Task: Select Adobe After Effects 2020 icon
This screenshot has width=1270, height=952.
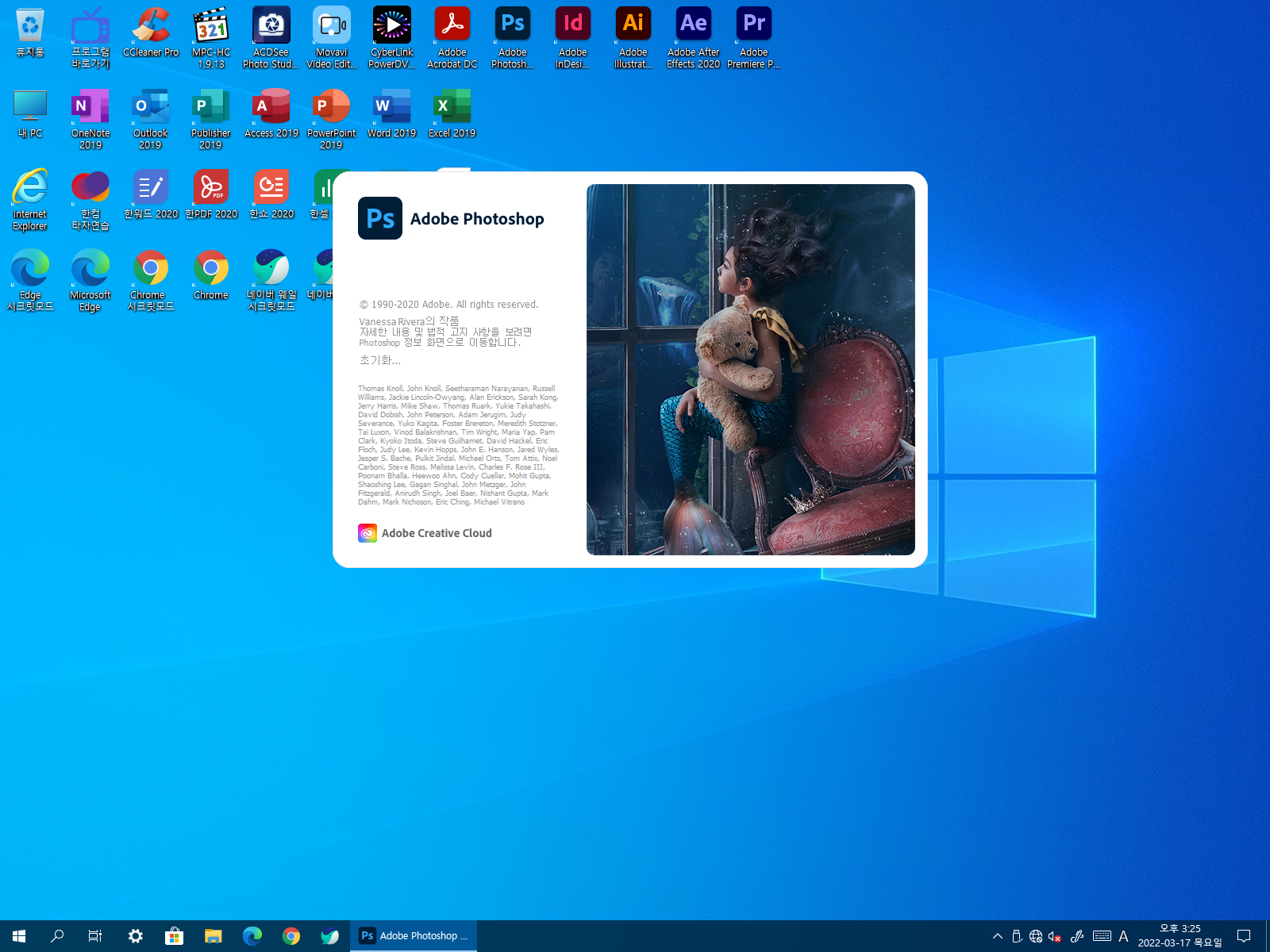Action: click(694, 38)
